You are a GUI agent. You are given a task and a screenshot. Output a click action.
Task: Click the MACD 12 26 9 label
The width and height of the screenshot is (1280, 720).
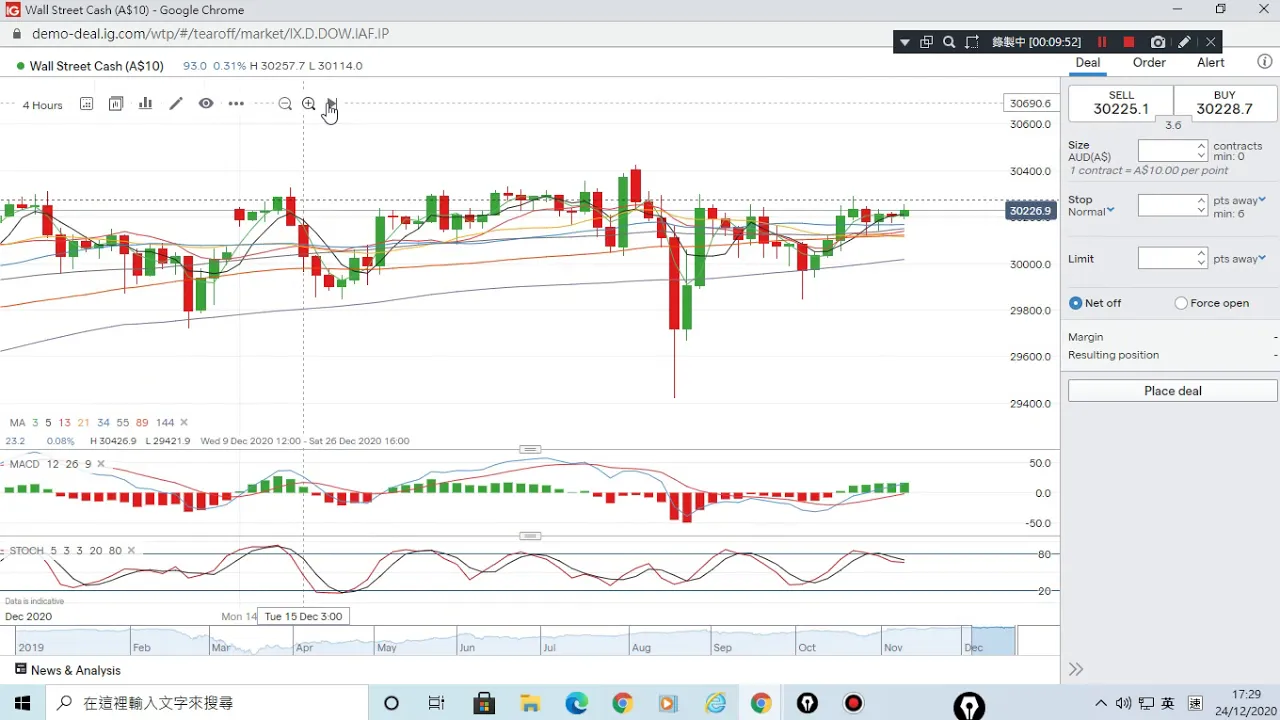[x=50, y=464]
